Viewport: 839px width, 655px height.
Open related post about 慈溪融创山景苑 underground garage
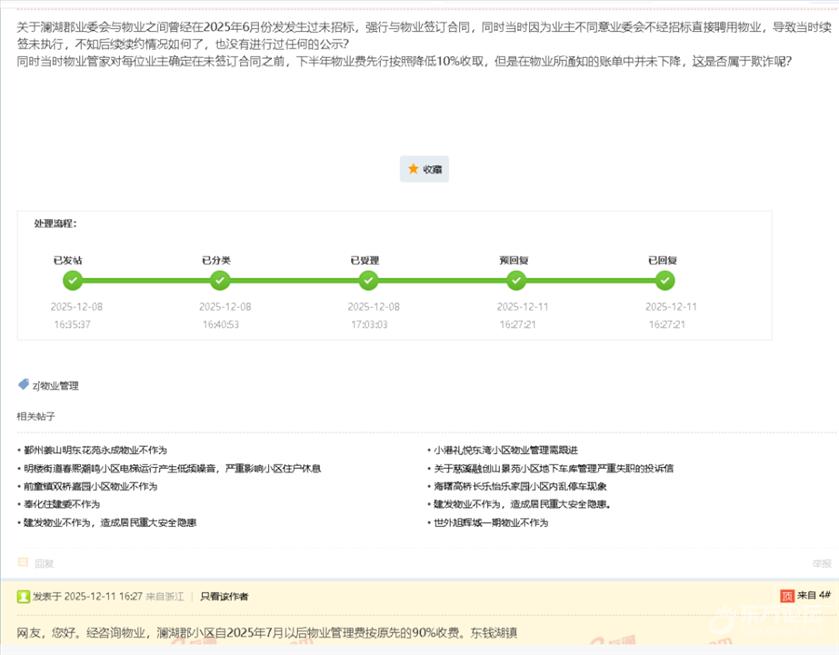(553, 468)
